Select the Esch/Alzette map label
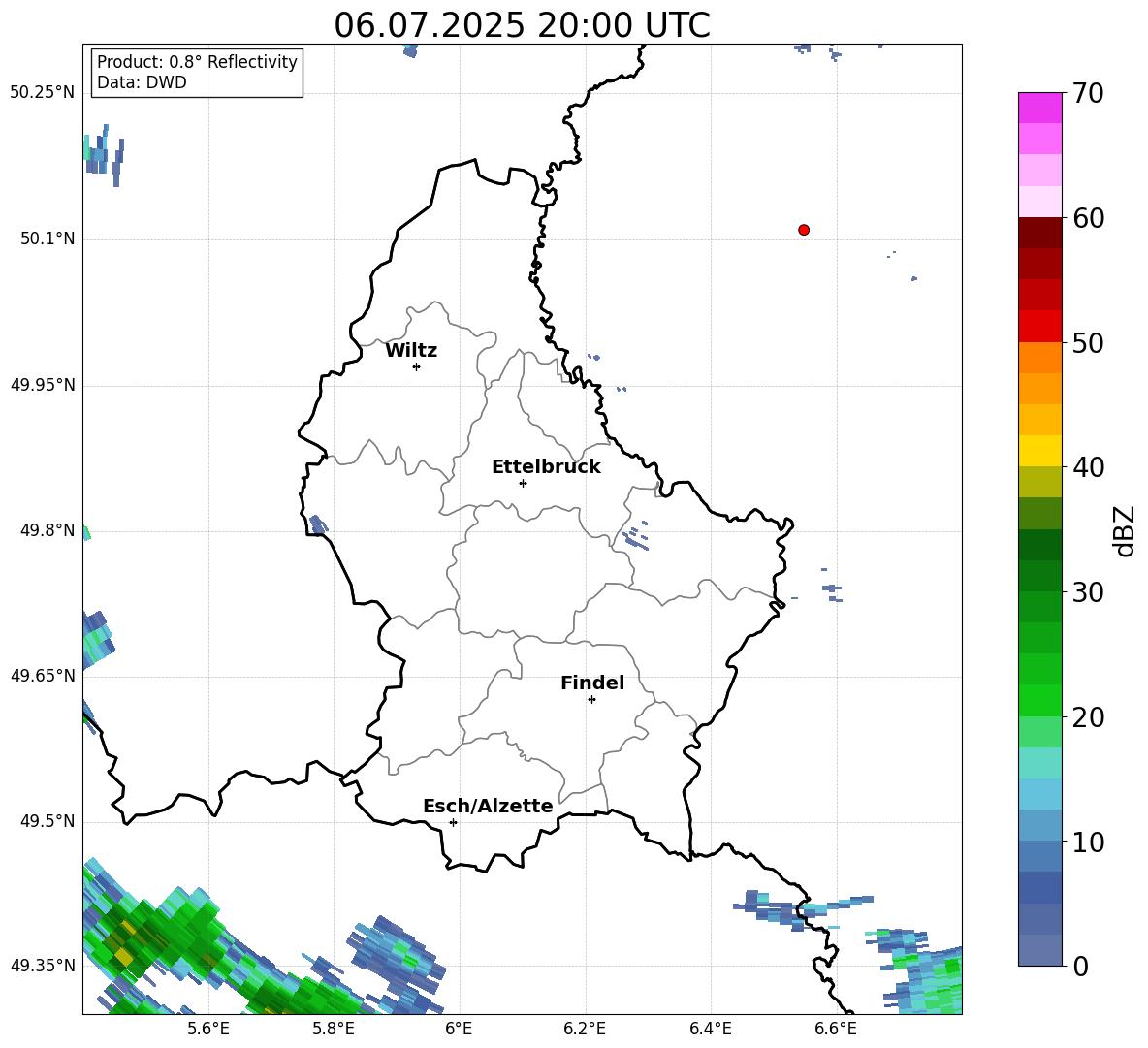 (x=488, y=806)
